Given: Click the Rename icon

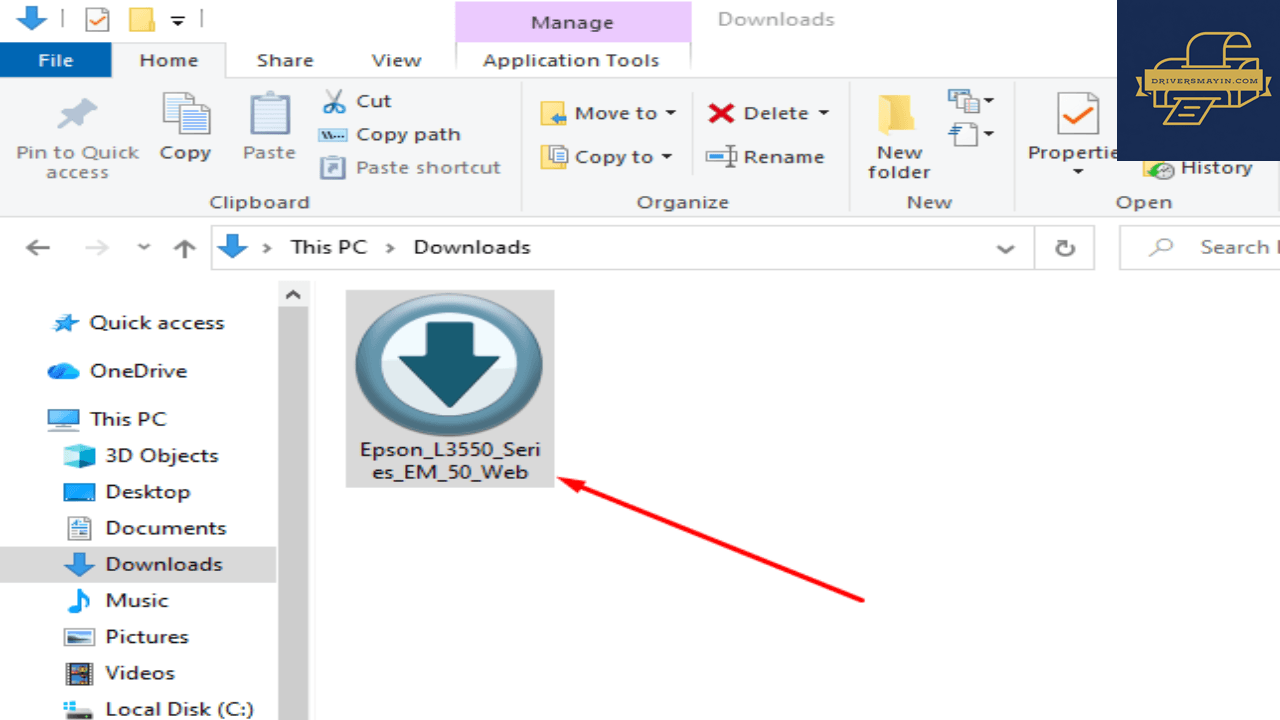Looking at the screenshot, I should [x=721, y=157].
